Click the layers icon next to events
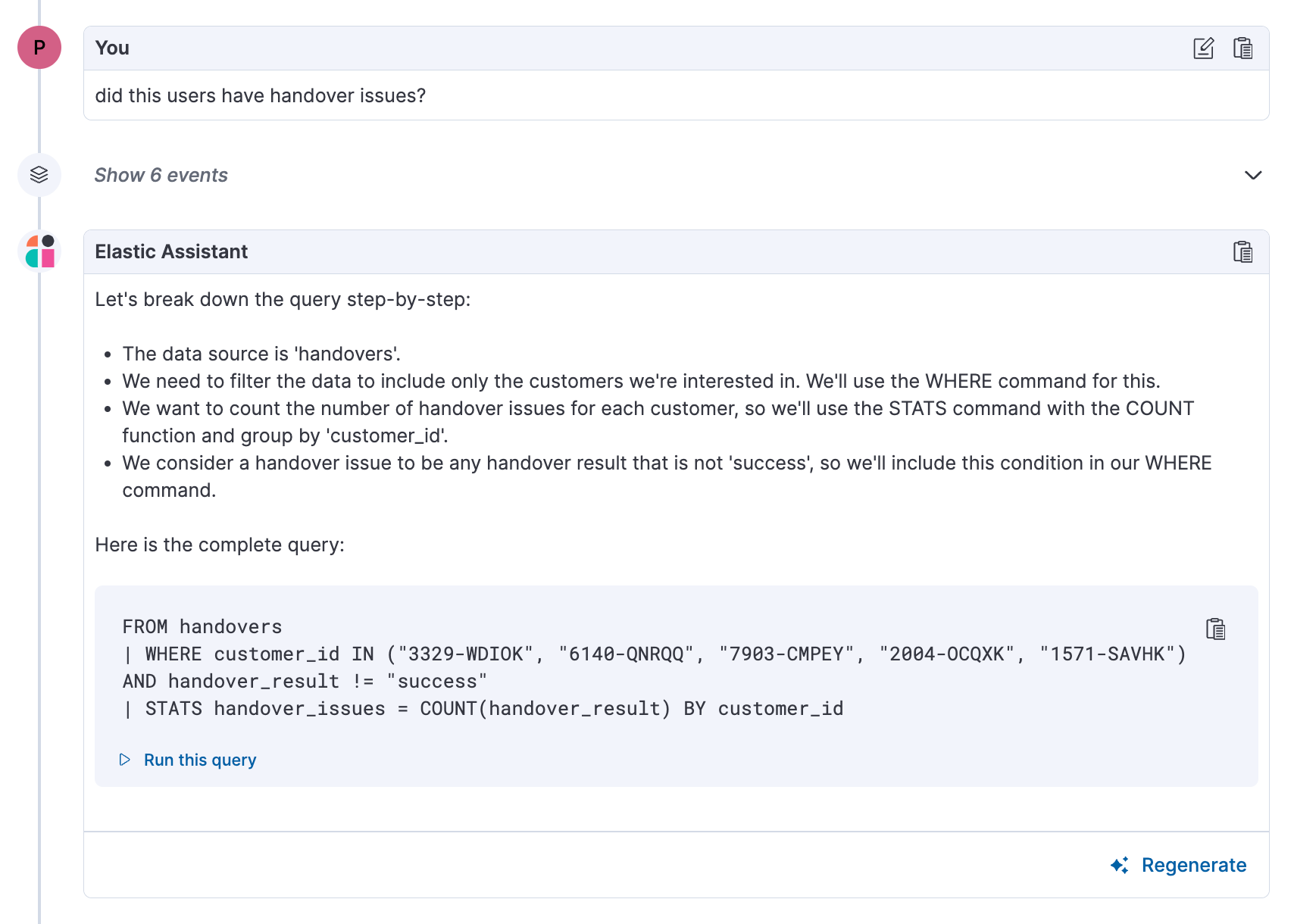Screen dimensions: 1294x924 [x=39, y=175]
